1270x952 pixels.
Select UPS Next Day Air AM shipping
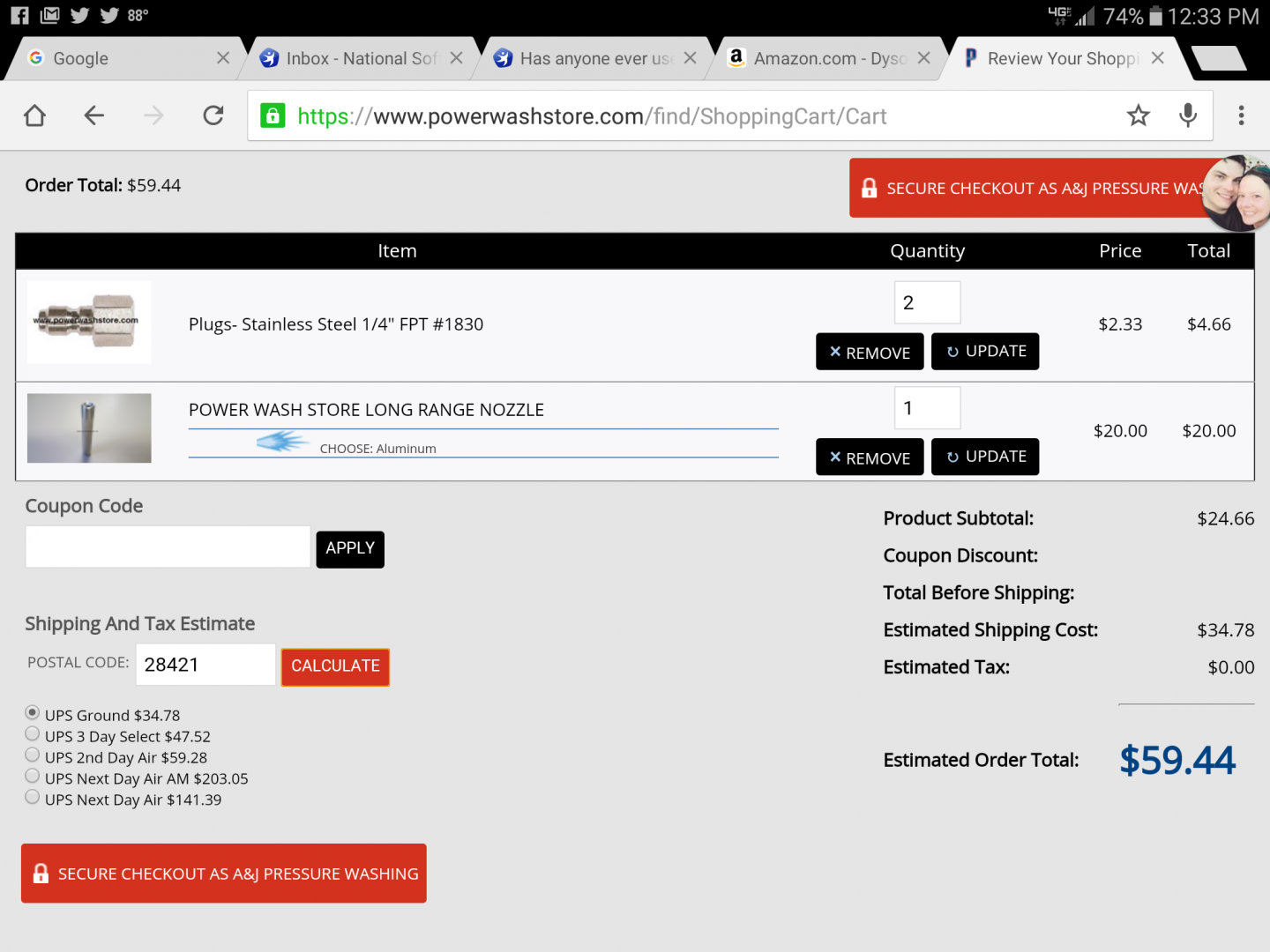33,776
